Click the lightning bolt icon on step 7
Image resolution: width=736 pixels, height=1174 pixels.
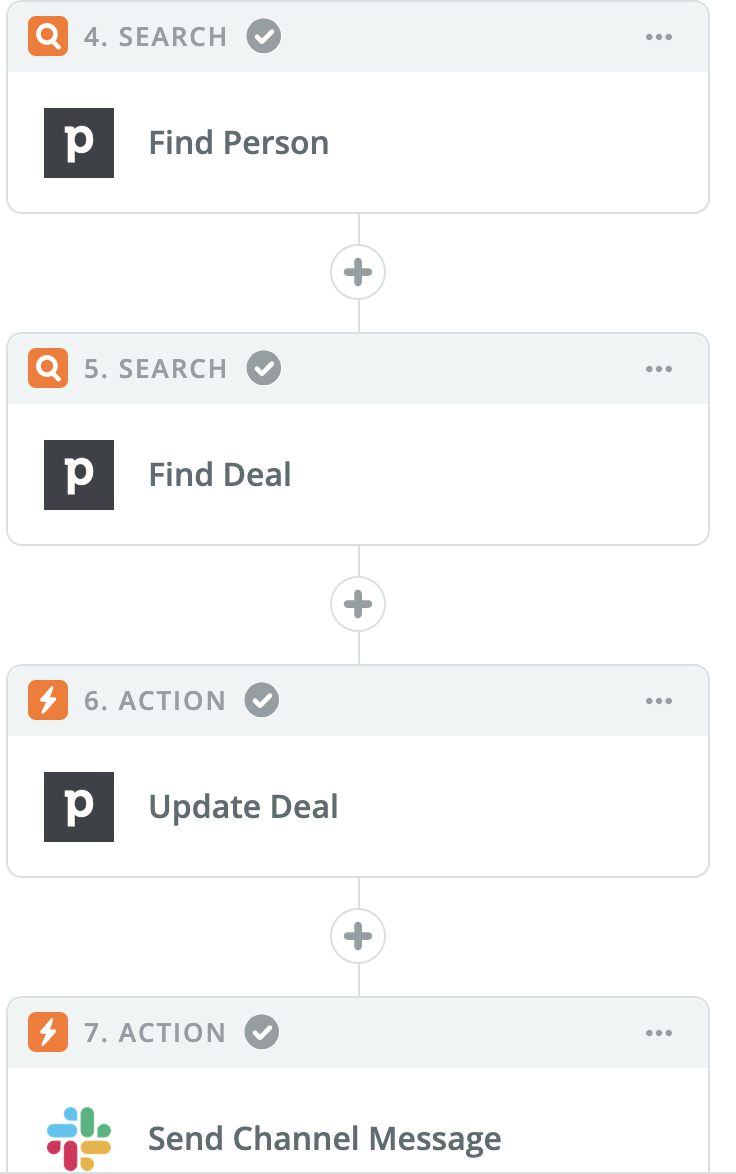point(48,1032)
